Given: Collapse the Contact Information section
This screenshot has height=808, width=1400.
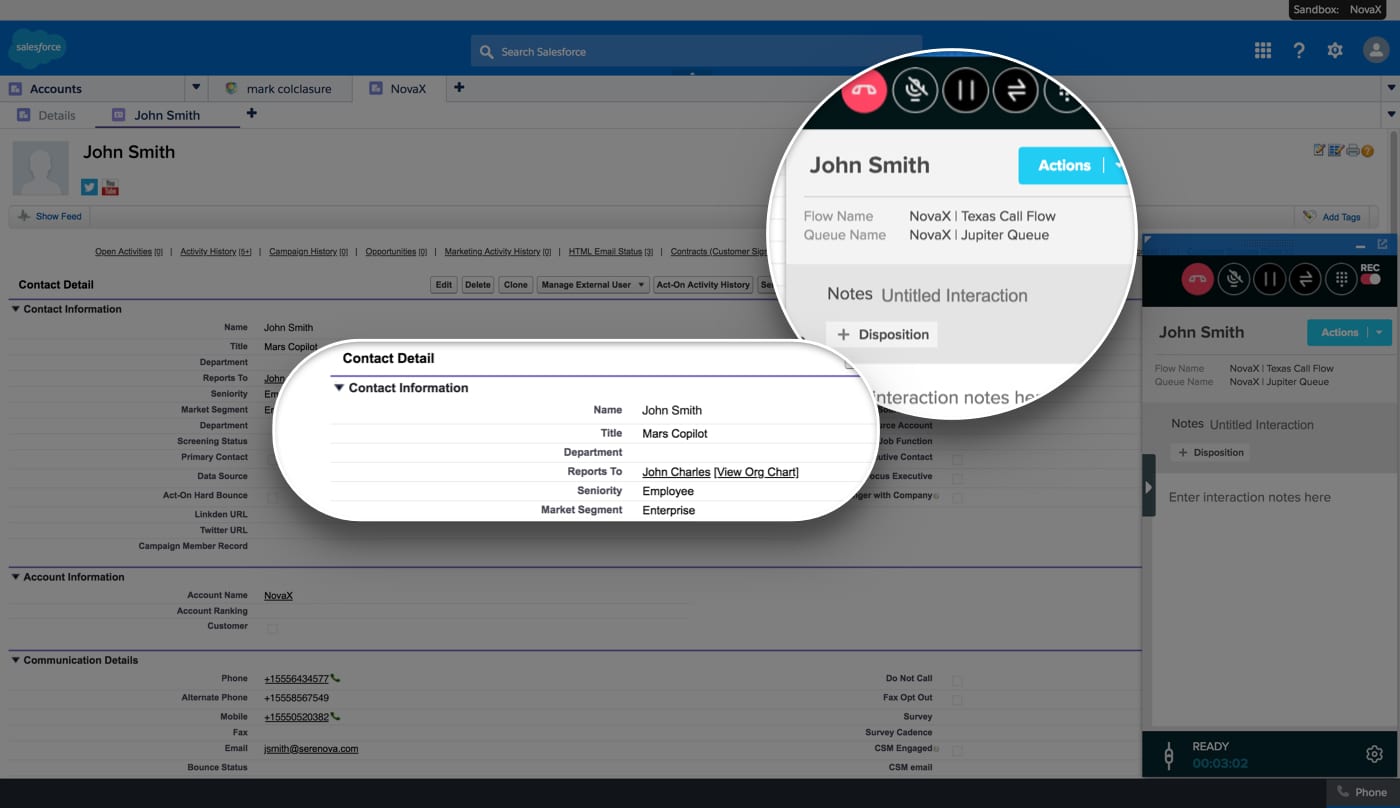Looking at the screenshot, I should tap(15, 309).
